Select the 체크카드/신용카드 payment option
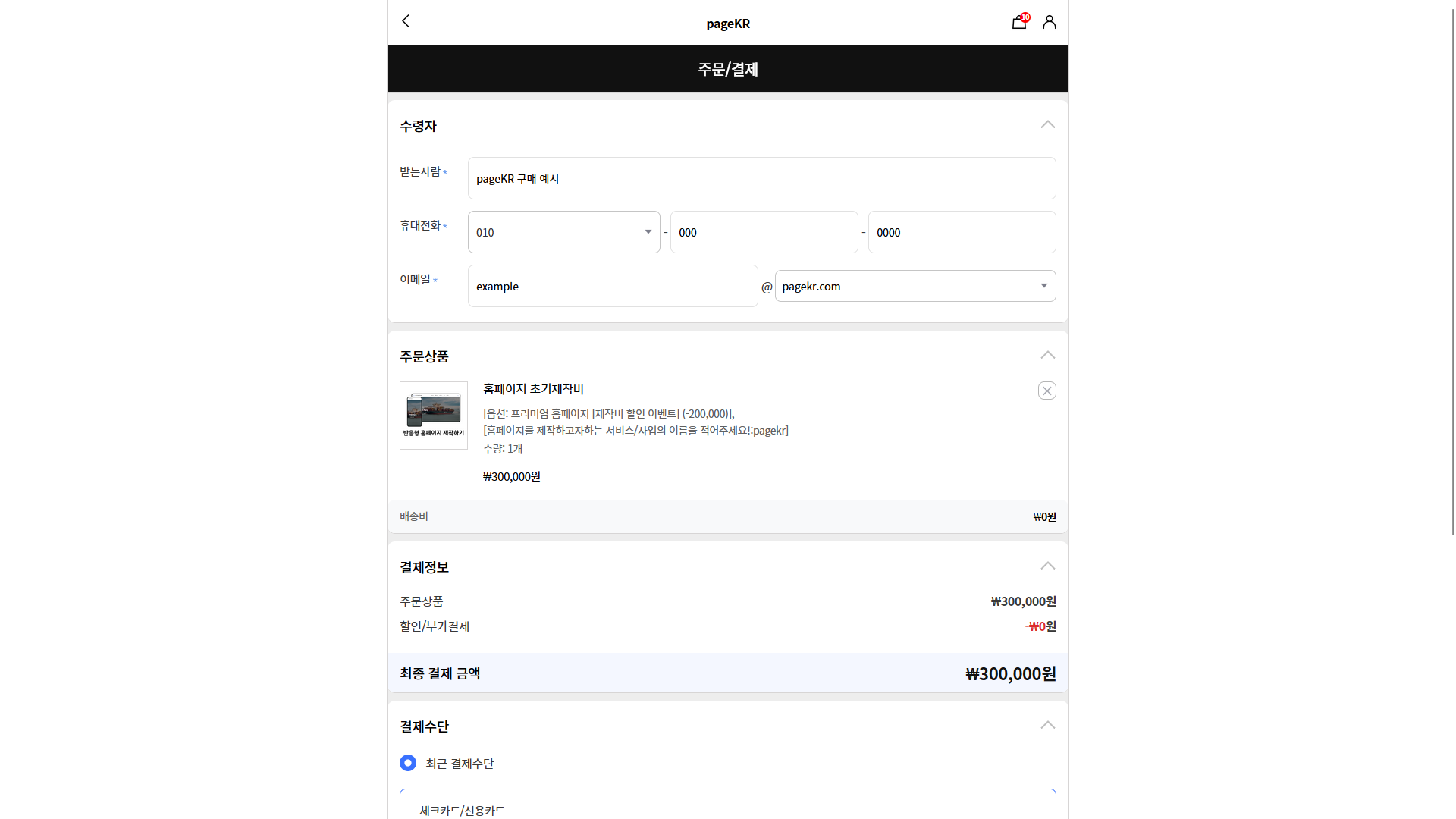1456x819 pixels. (463, 810)
